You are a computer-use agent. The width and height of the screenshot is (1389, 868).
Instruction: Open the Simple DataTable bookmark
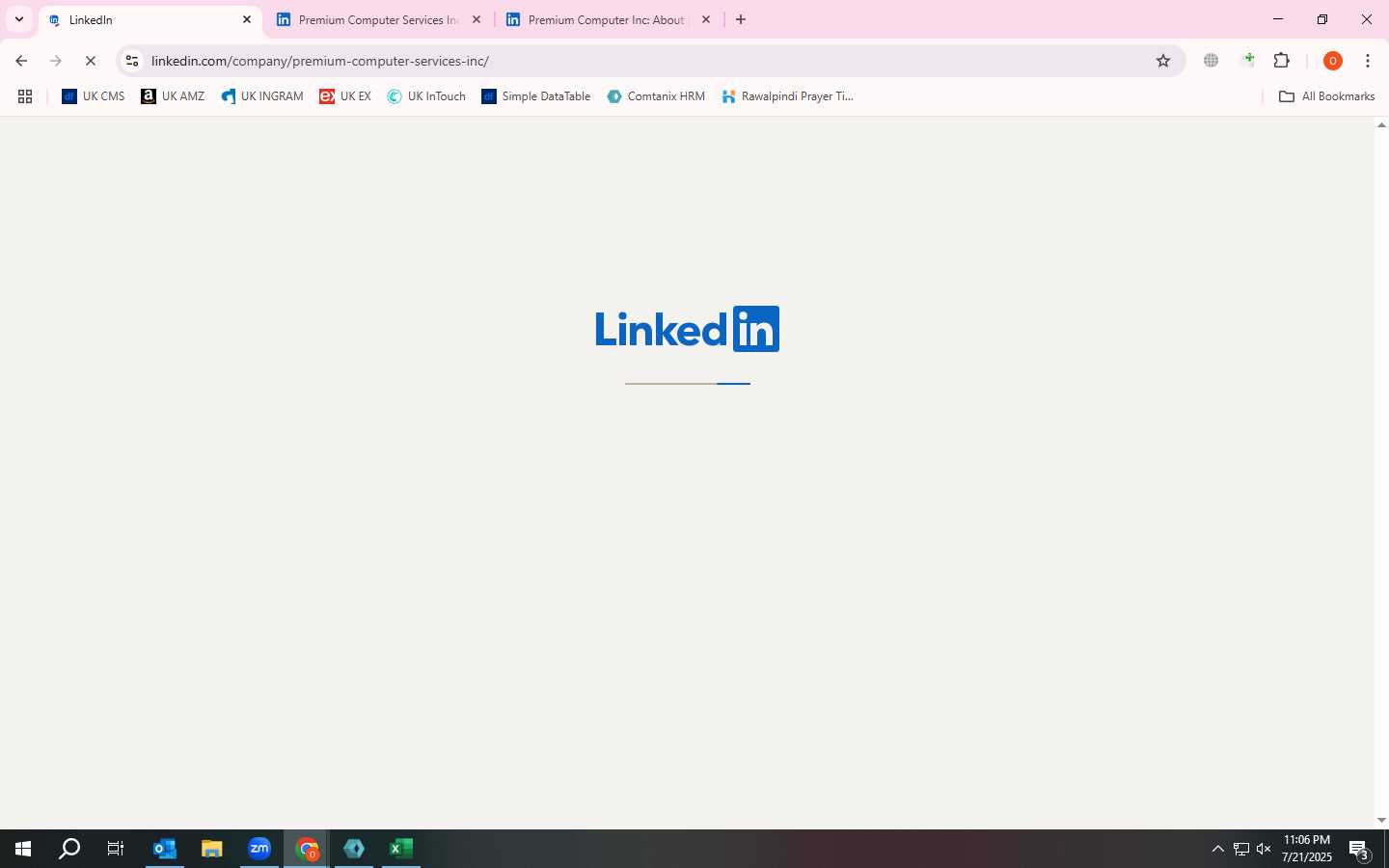[x=536, y=96]
